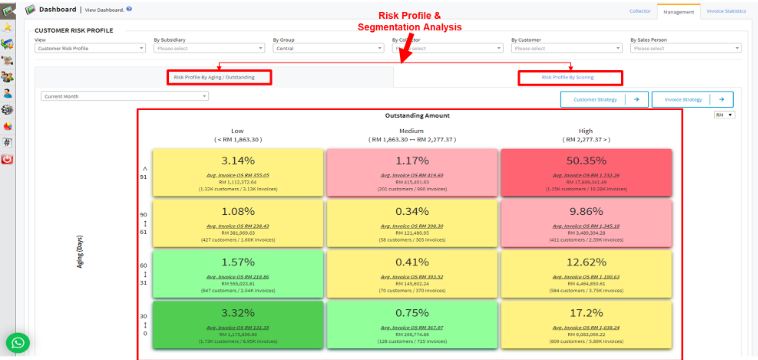Open the By Group dropdown set to Central
Screen dimensions: 758x360
tap(328, 48)
